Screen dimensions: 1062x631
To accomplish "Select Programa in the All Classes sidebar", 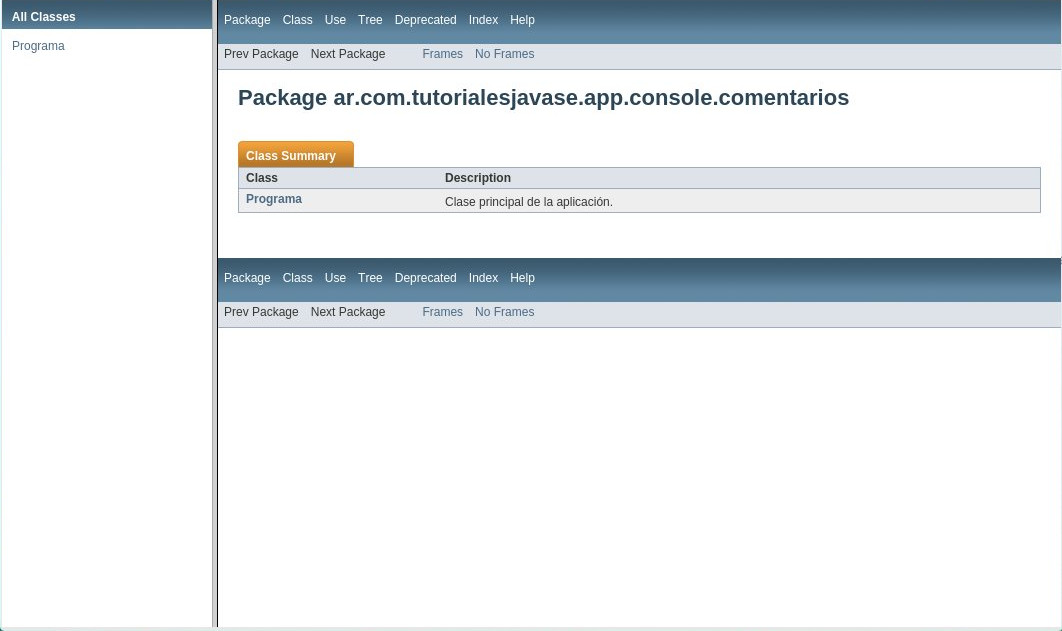I will pyautogui.click(x=38, y=46).
